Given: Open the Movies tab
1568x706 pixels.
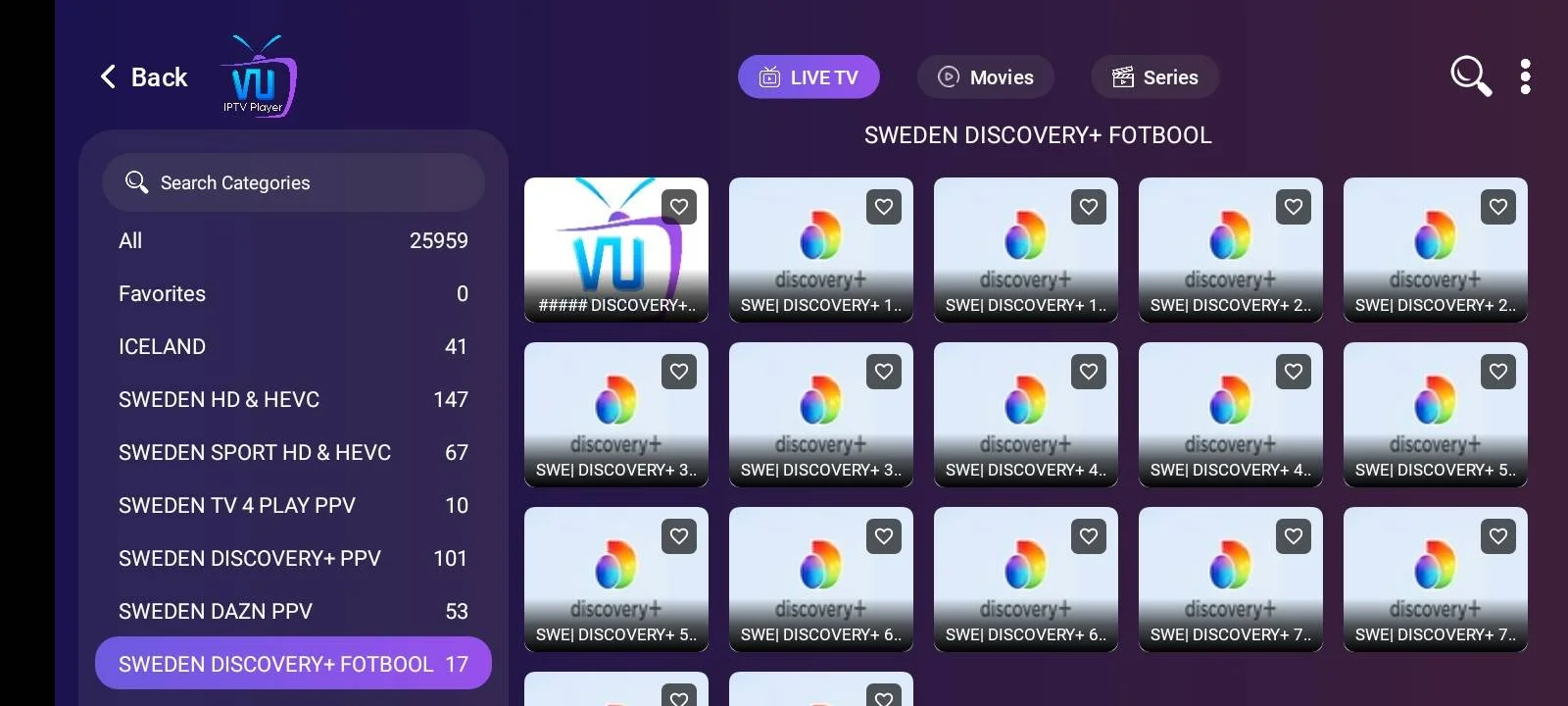Looking at the screenshot, I should coord(986,76).
